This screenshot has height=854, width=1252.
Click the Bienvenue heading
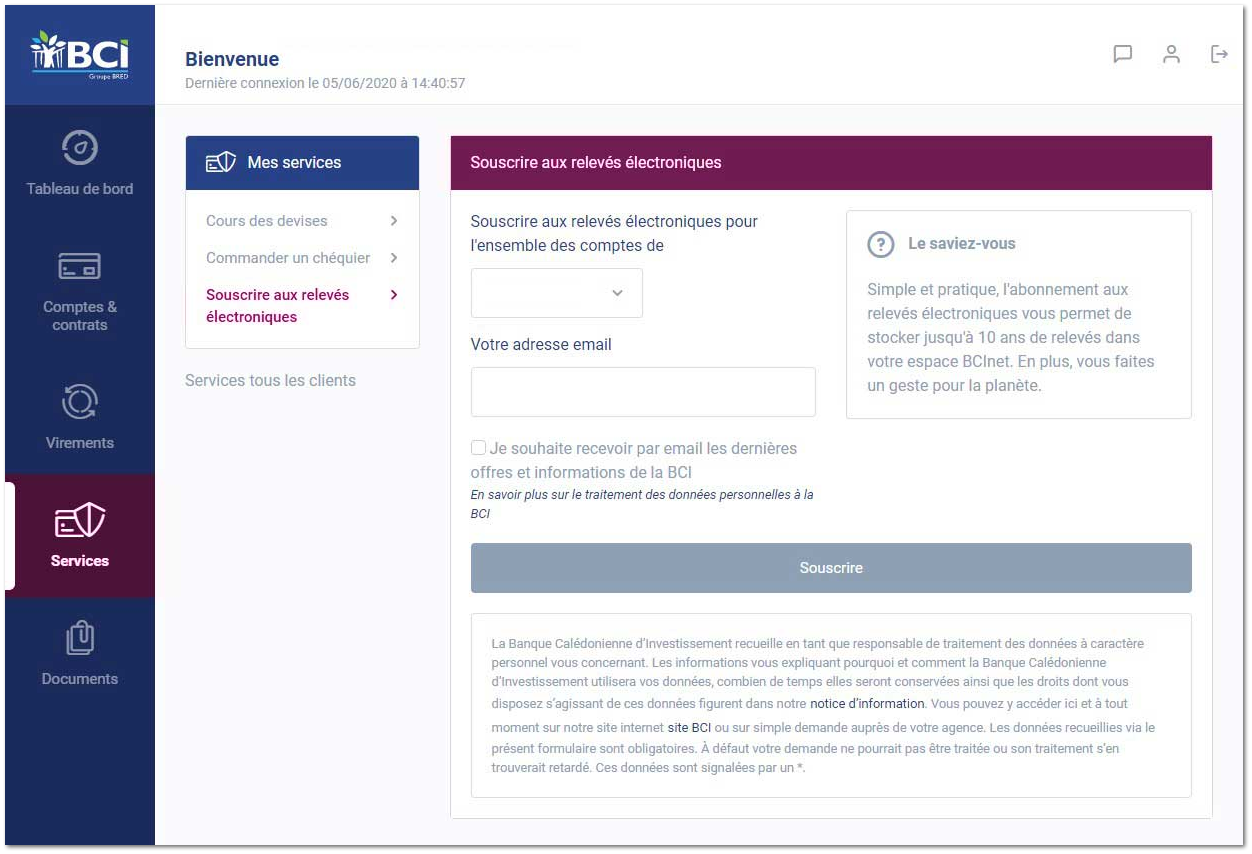(232, 60)
